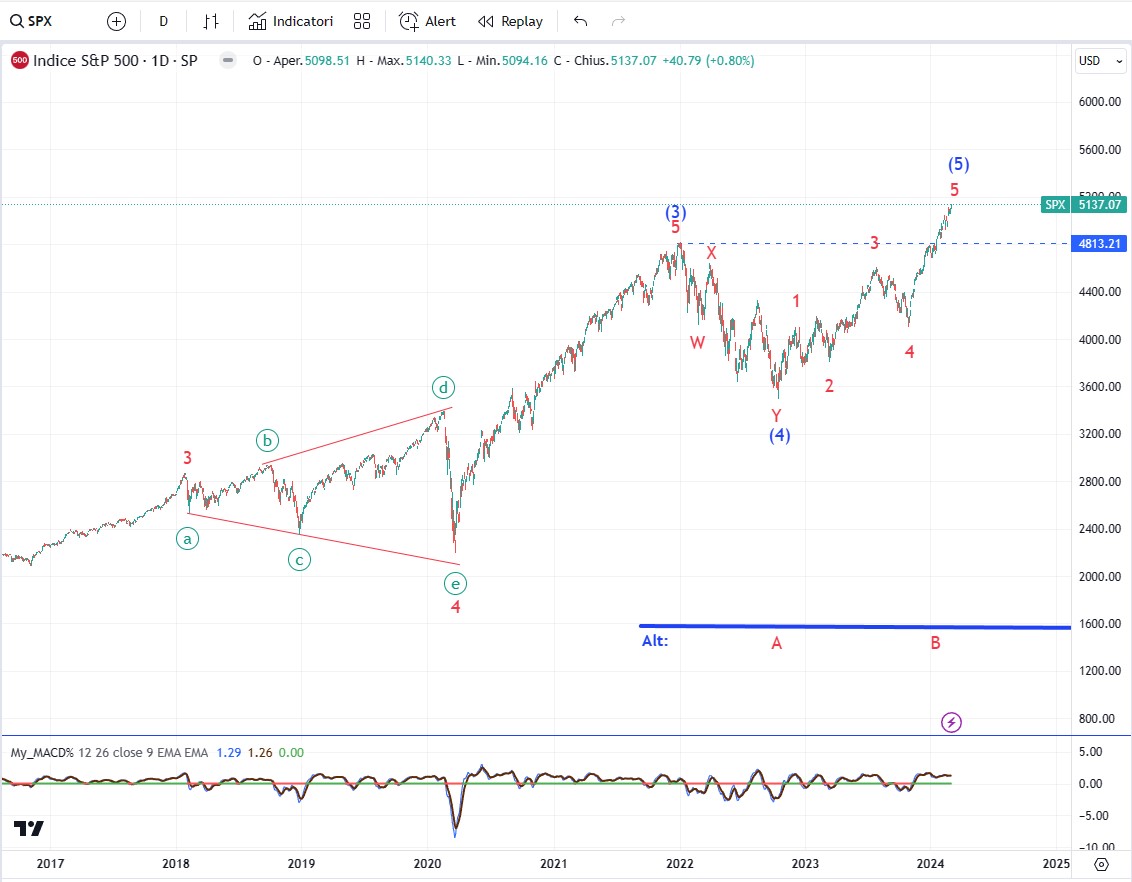Click the purple lightning event marker
The image size is (1132, 882).
click(952, 722)
